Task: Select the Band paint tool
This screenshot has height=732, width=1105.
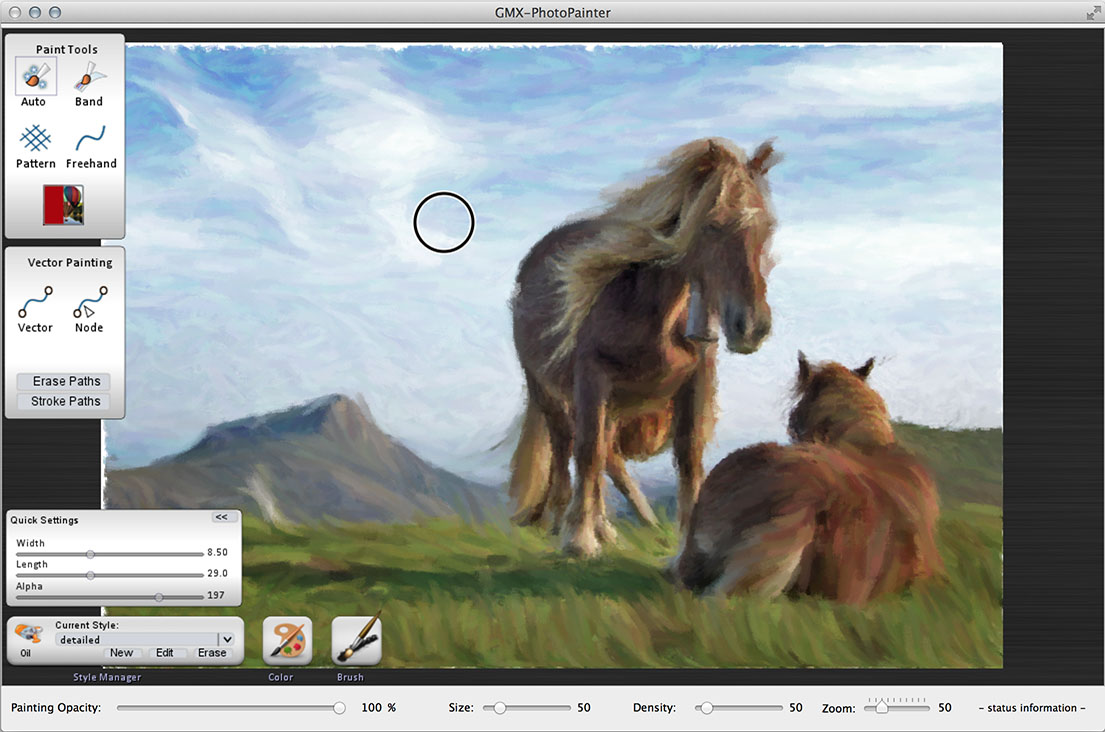Action: coord(89,77)
